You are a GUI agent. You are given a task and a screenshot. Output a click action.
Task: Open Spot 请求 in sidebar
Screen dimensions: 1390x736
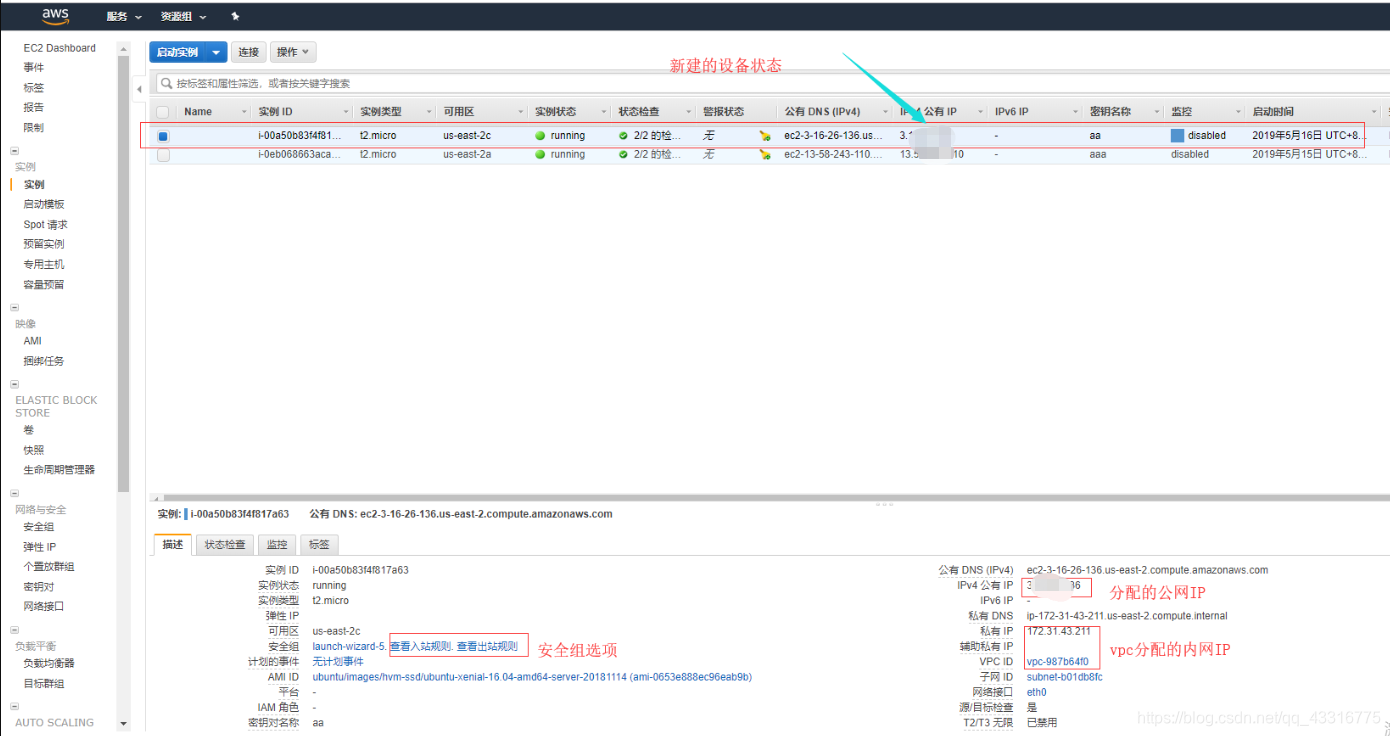pos(45,224)
